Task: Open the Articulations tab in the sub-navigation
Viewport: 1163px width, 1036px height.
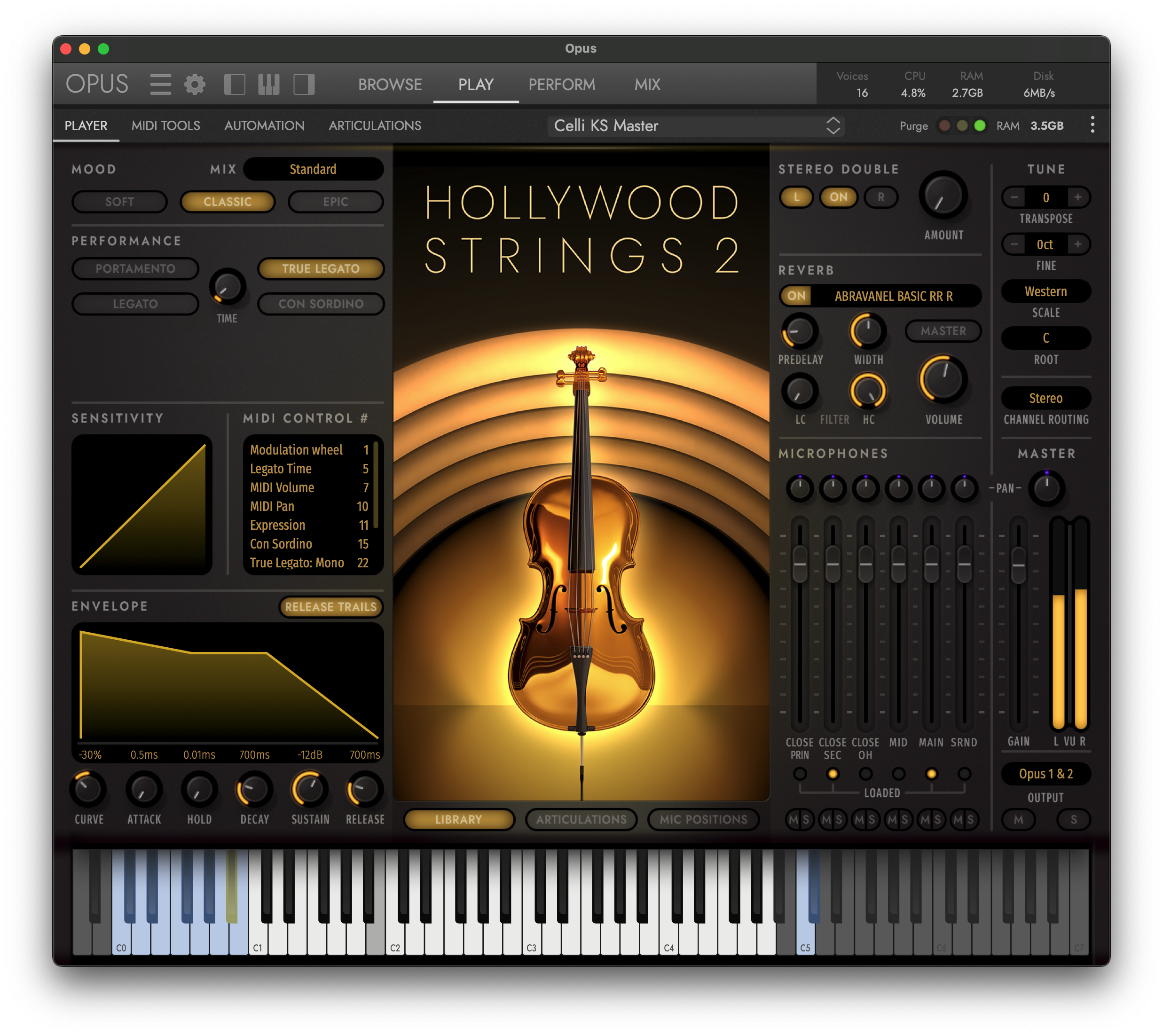Action: pyautogui.click(x=375, y=125)
